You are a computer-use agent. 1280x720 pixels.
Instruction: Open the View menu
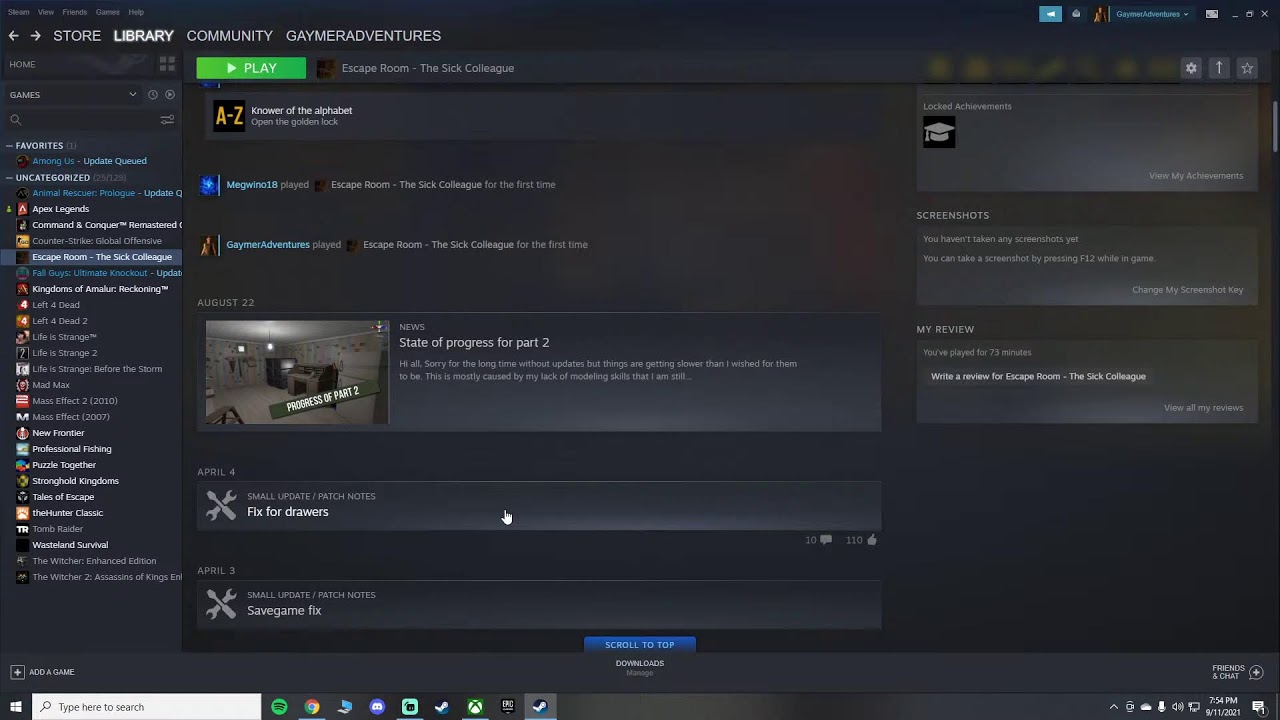tap(46, 12)
